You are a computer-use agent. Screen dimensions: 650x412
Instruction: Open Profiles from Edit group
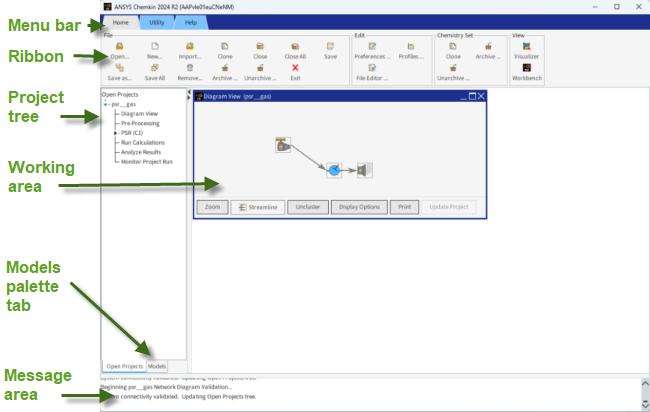[411, 46]
